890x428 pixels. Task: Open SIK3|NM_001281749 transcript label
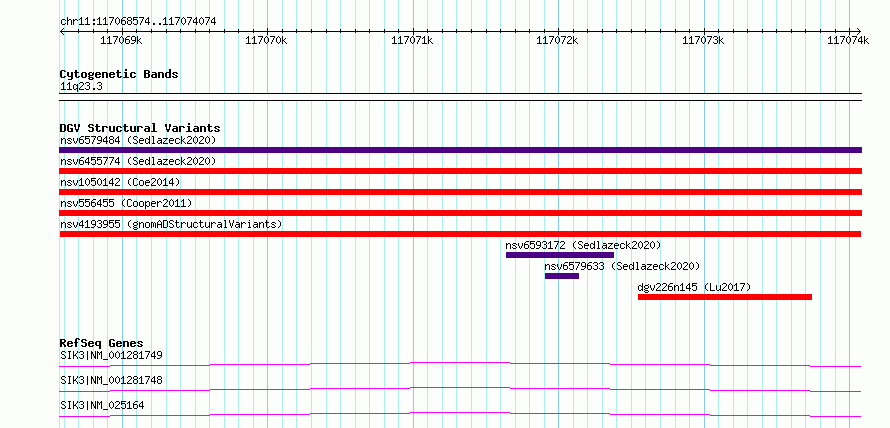click(111, 356)
